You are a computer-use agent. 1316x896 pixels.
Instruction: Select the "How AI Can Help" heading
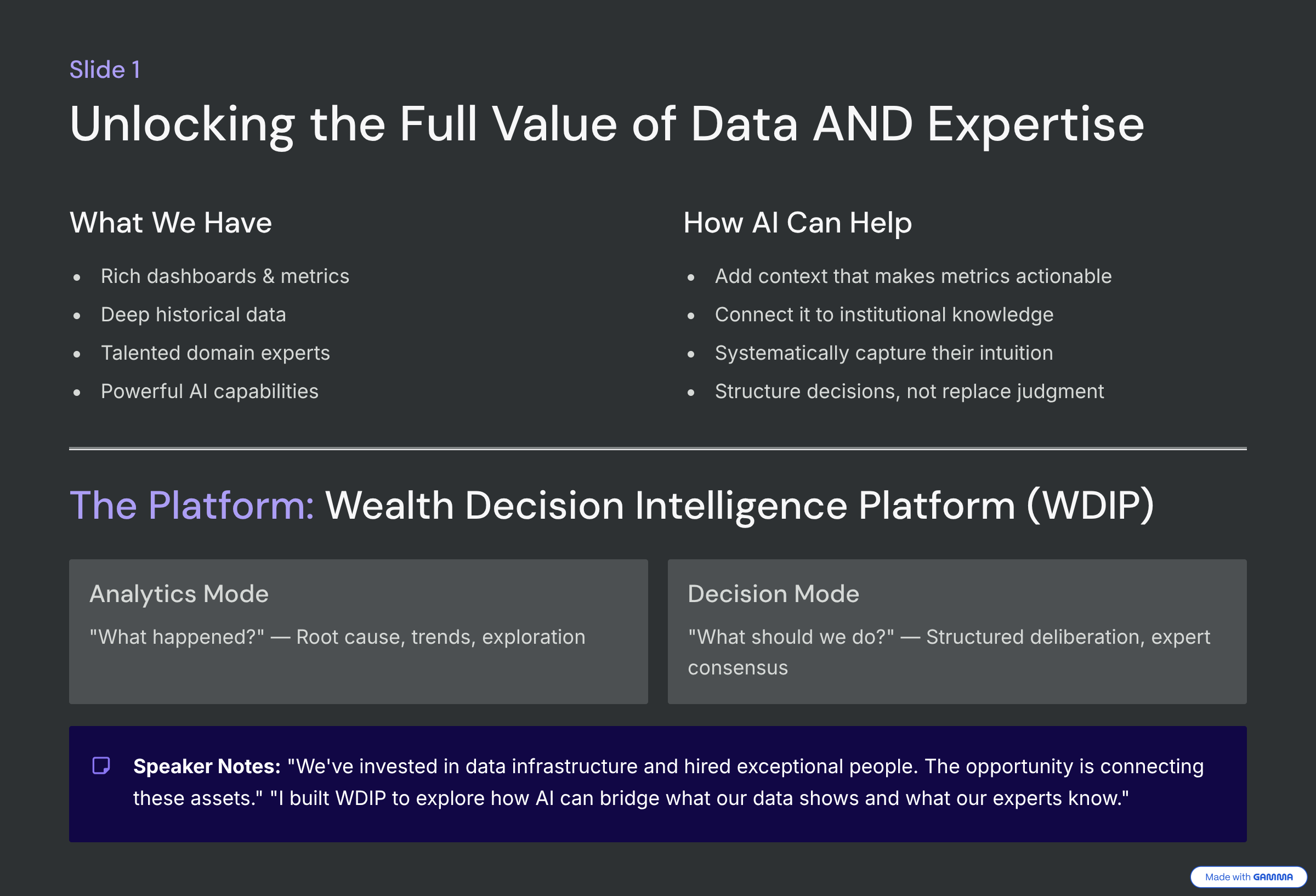click(x=797, y=223)
